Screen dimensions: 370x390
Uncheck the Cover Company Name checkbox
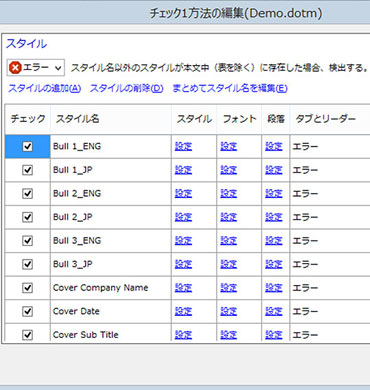coord(27,288)
